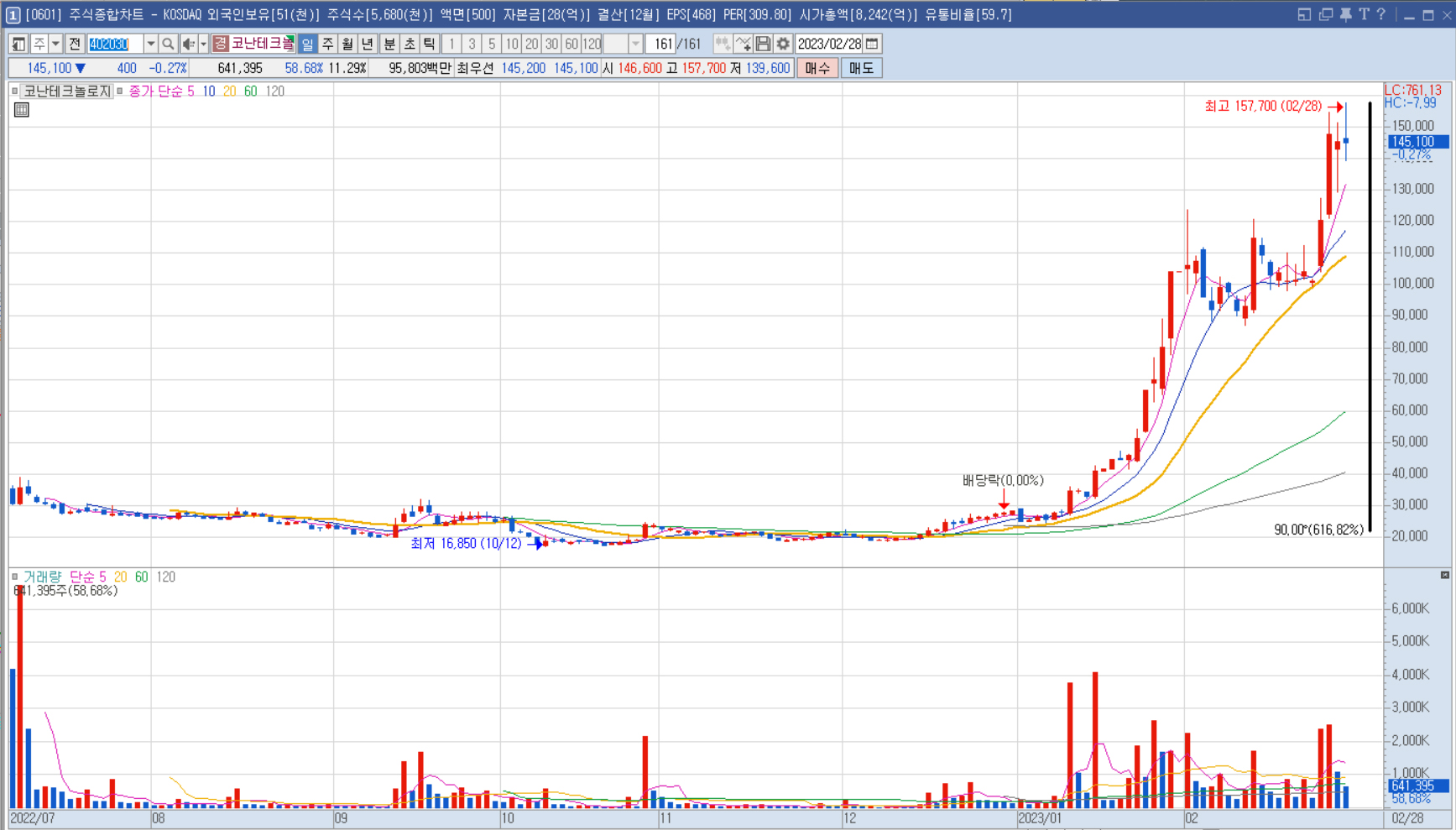
Task: Toggle the yearly 년 period button
Action: 368,44
